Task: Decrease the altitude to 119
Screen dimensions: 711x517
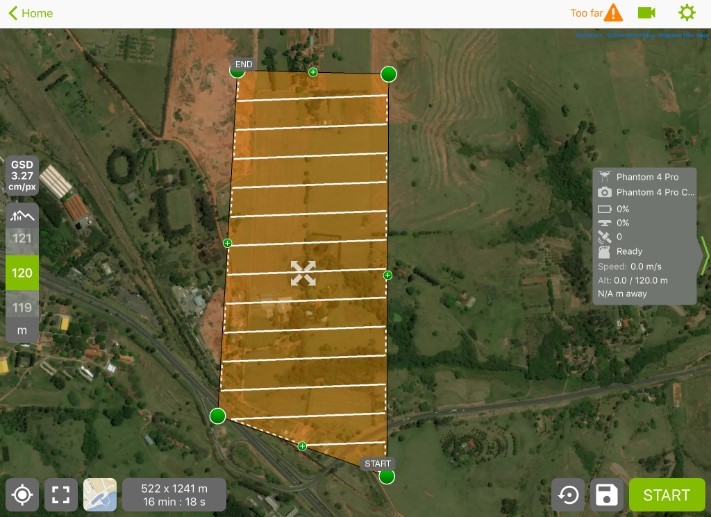Action: (22, 307)
